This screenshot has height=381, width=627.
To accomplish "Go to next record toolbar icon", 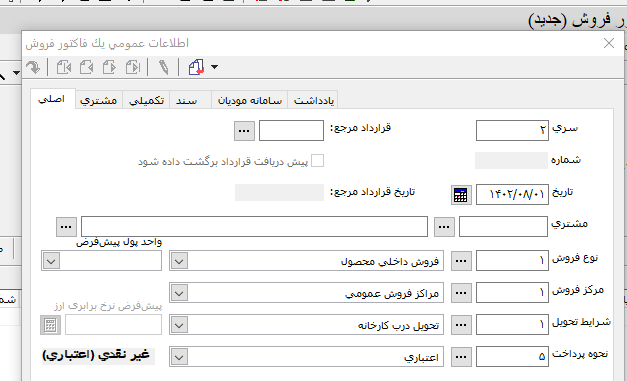I will [109, 67].
